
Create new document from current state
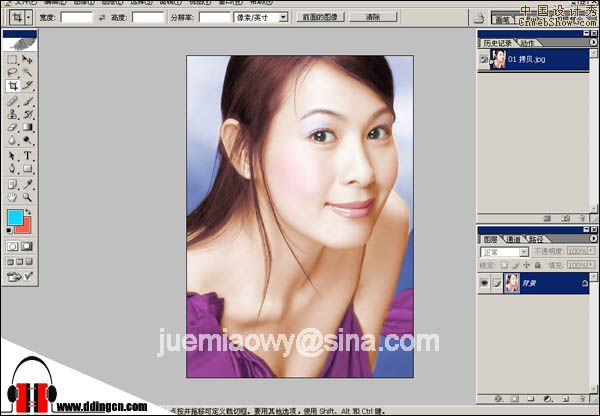547,218
